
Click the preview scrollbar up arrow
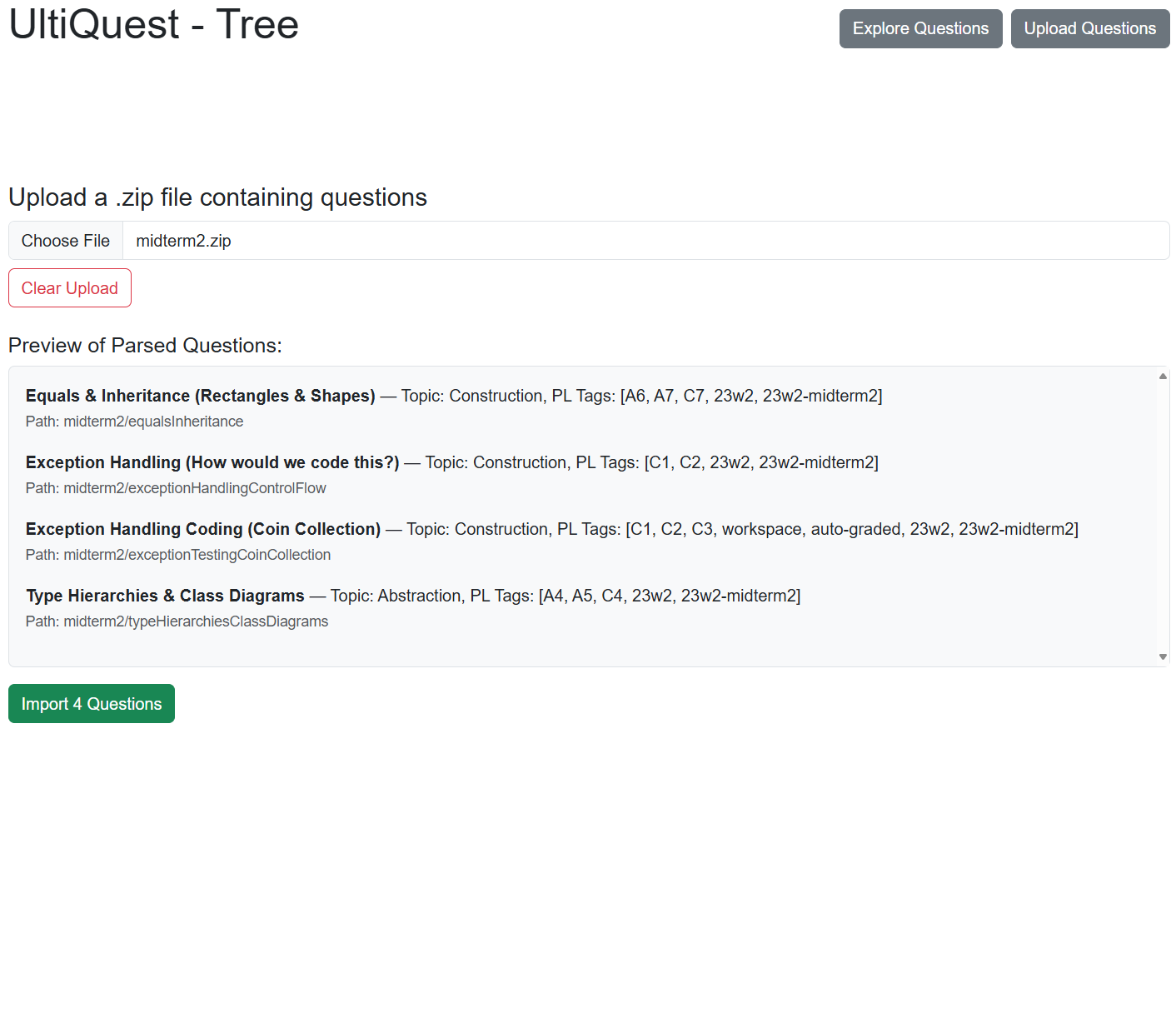(1163, 377)
